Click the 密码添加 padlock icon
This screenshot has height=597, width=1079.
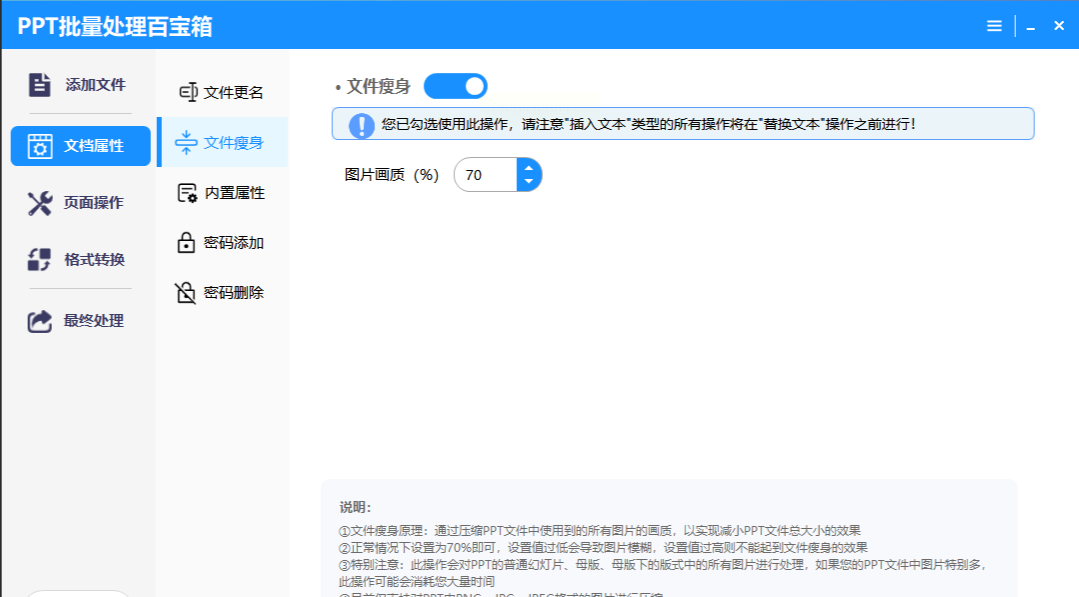186,243
